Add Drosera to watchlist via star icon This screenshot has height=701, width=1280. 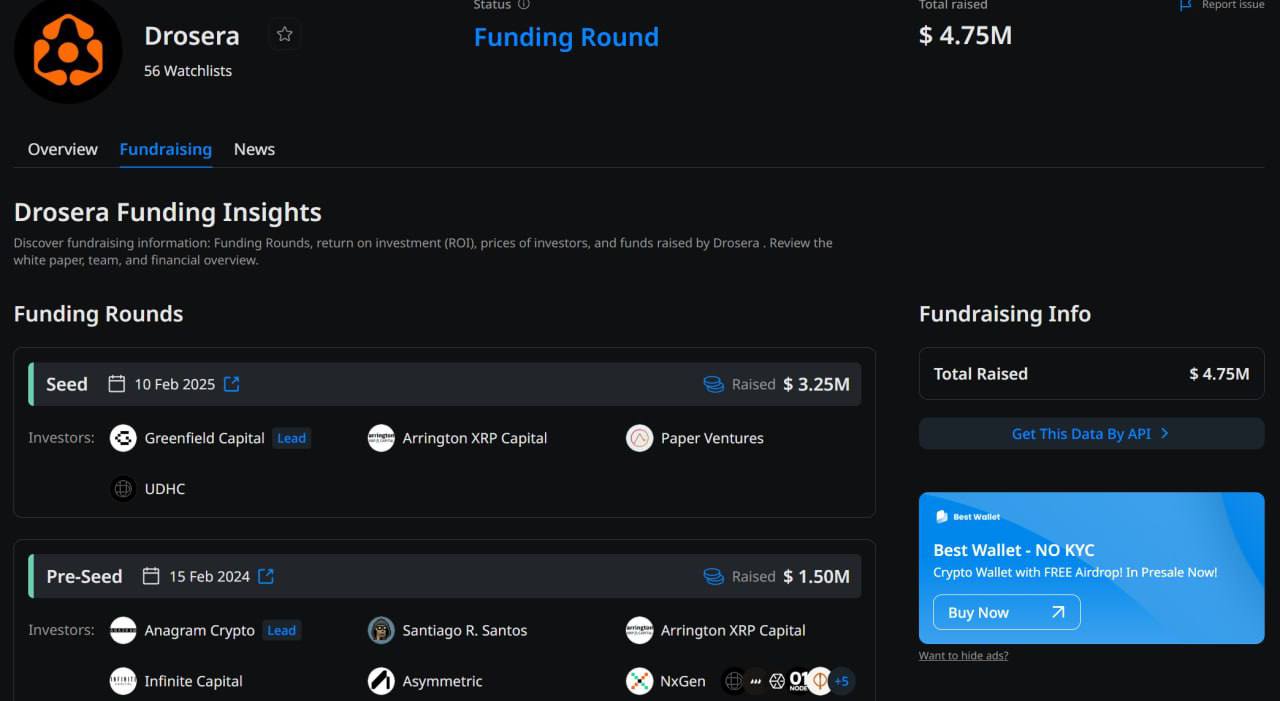point(285,35)
